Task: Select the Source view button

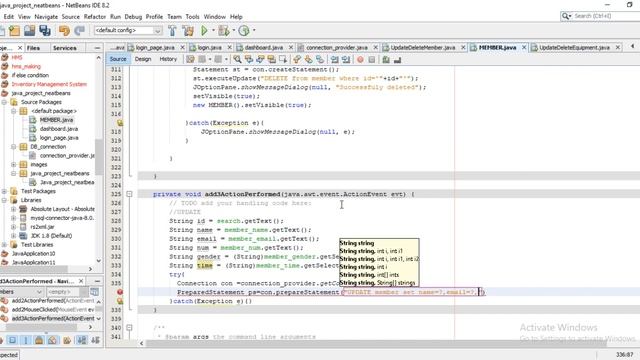Action: 118,59
